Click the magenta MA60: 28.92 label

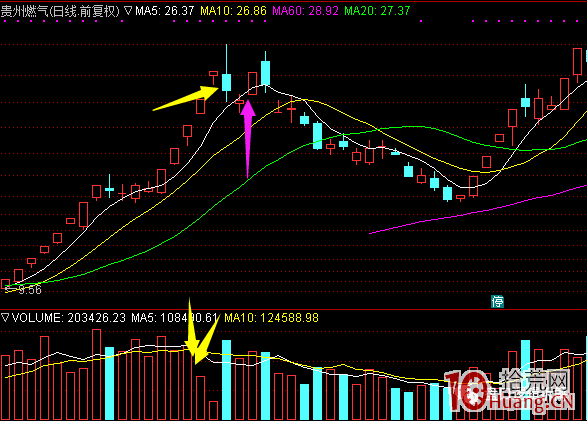tap(305, 11)
